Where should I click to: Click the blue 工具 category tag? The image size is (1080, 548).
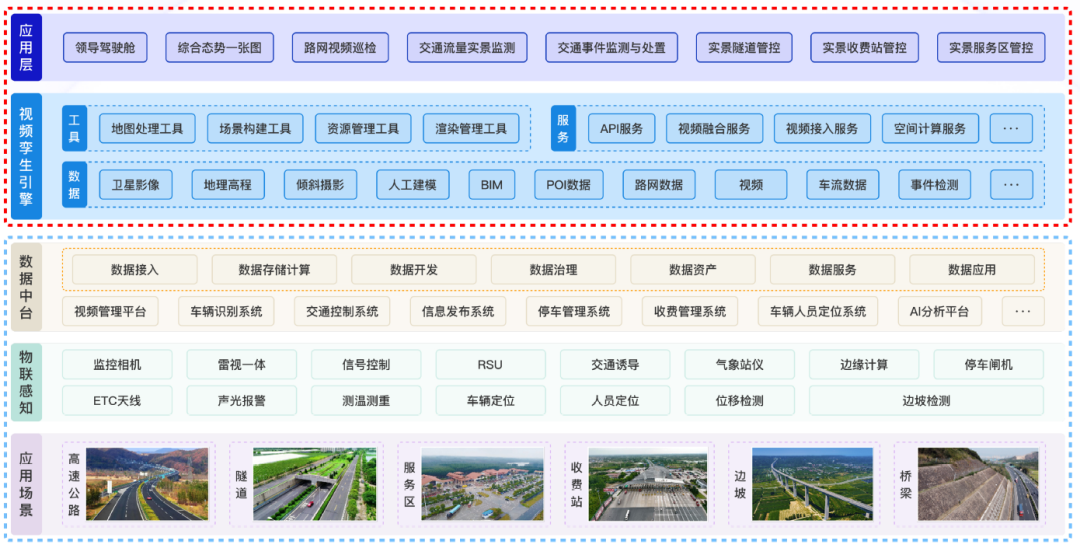pos(74,129)
